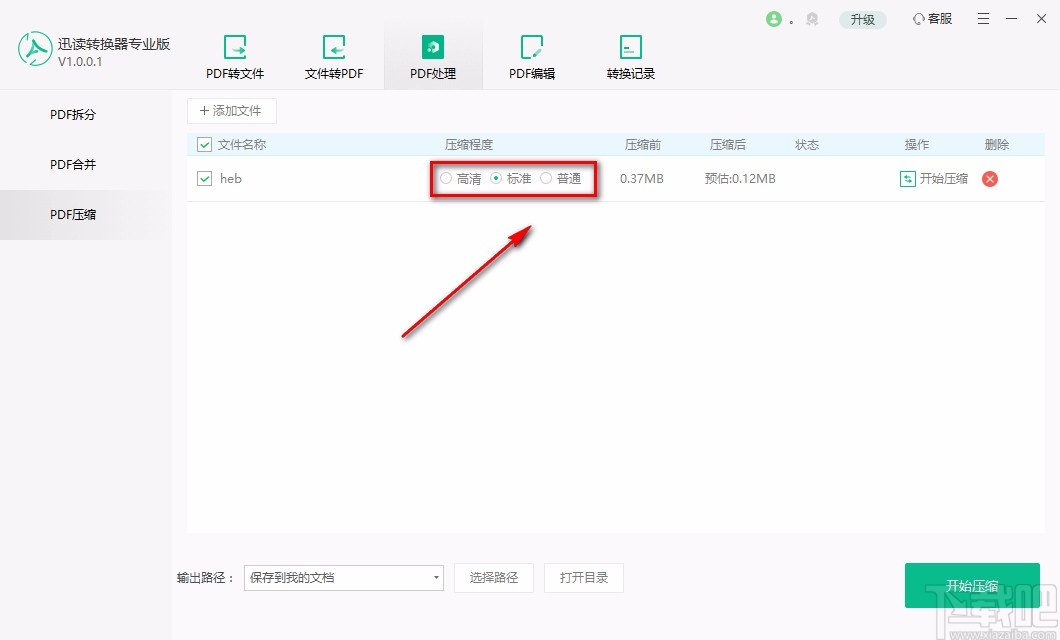Open the PDF编辑 editor
Image resolution: width=1060 pixels, height=640 pixels.
(x=531, y=55)
